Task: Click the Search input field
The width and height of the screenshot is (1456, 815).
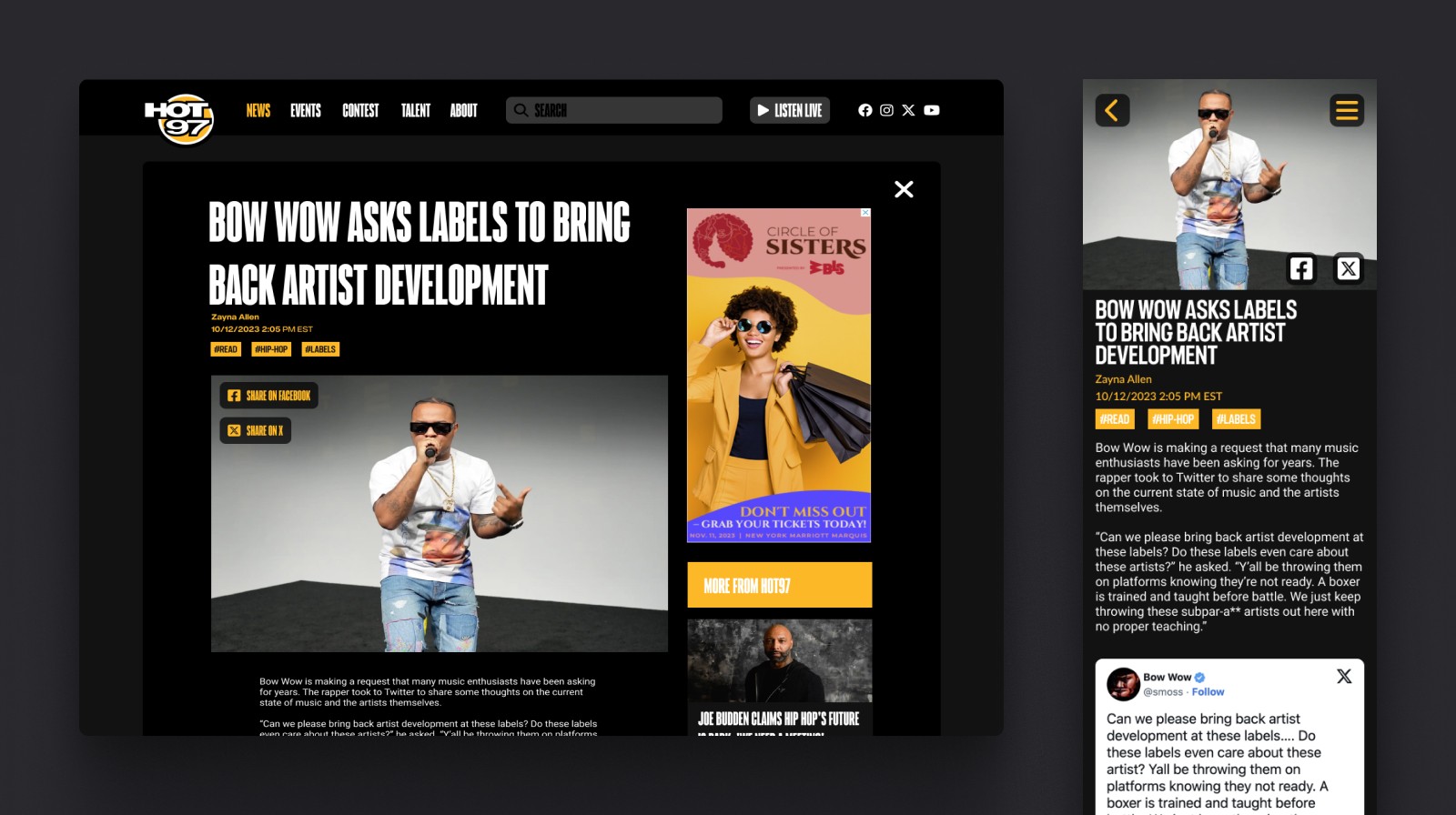Action: point(614,110)
